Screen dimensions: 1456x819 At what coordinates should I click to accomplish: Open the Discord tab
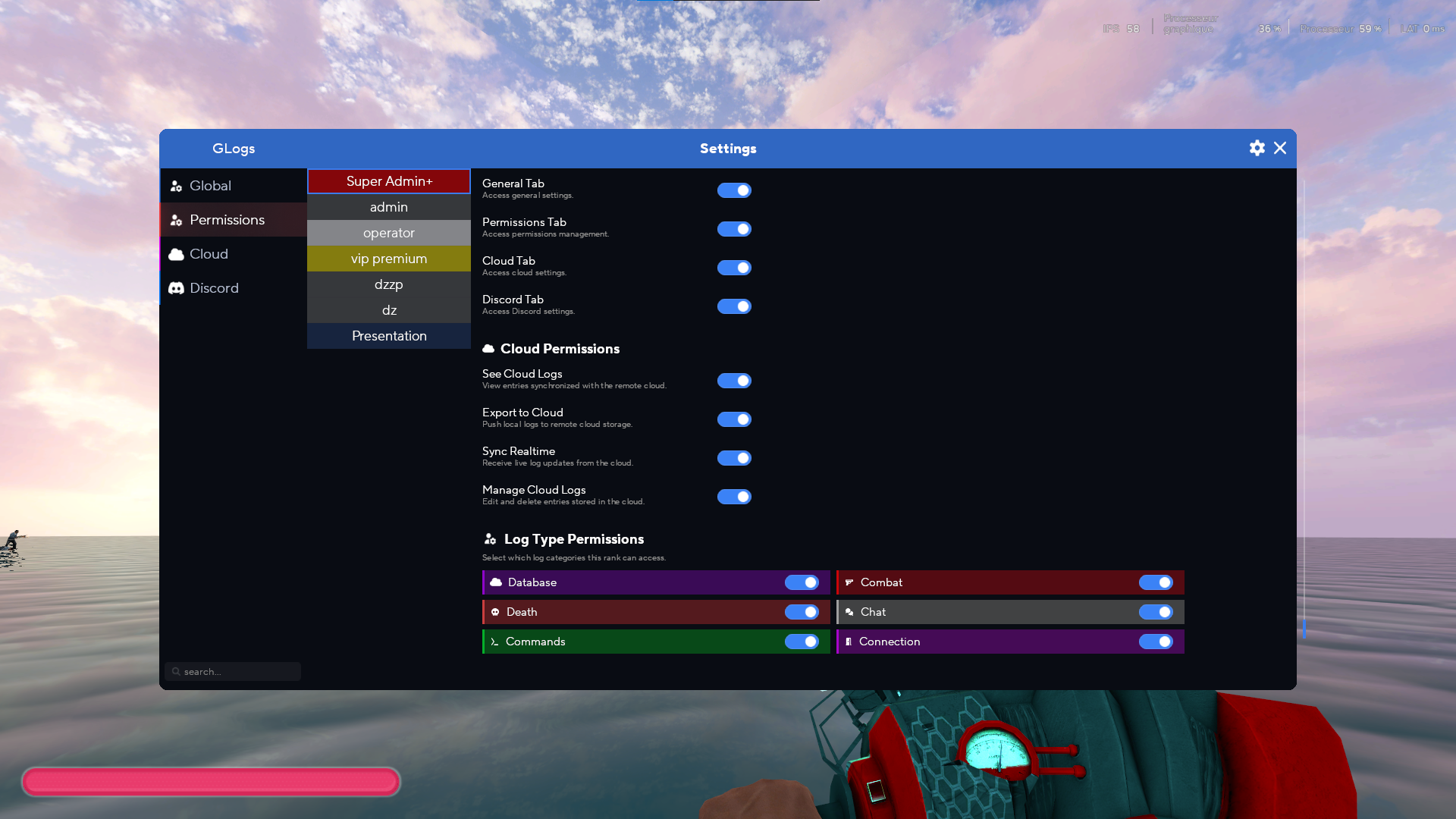click(x=234, y=288)
